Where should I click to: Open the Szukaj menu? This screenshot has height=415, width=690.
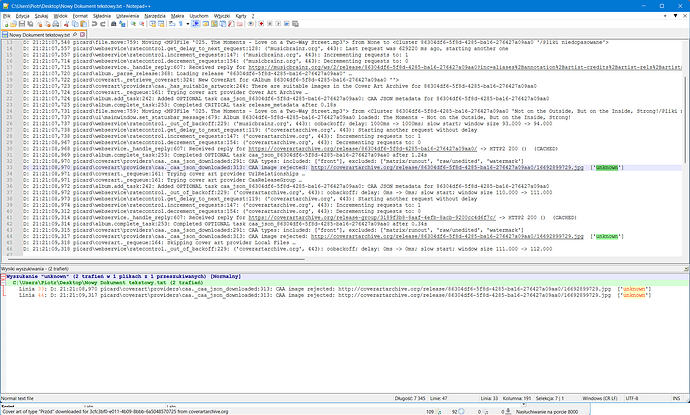[41, 16]
